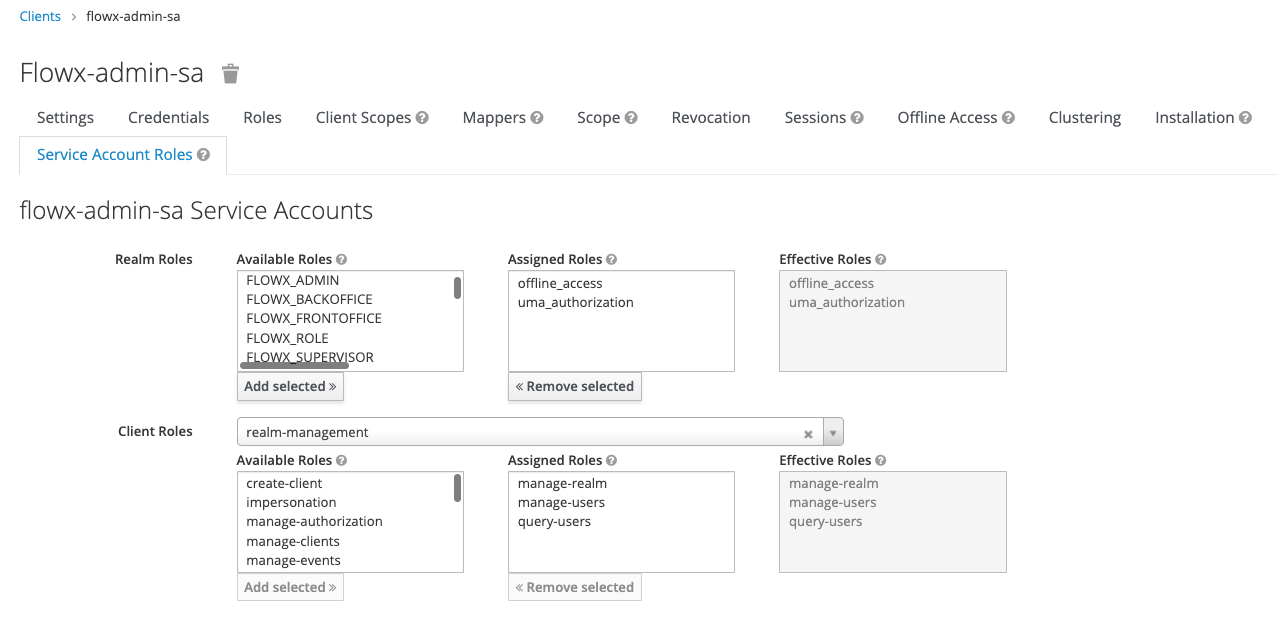View the Revocation tab
Viewport: 1286px width, 630px height.
coord(711,117)
